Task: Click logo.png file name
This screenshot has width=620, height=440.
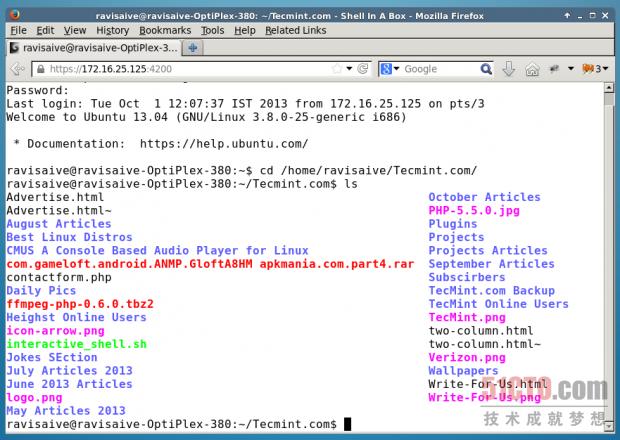Action: [34, 398]
